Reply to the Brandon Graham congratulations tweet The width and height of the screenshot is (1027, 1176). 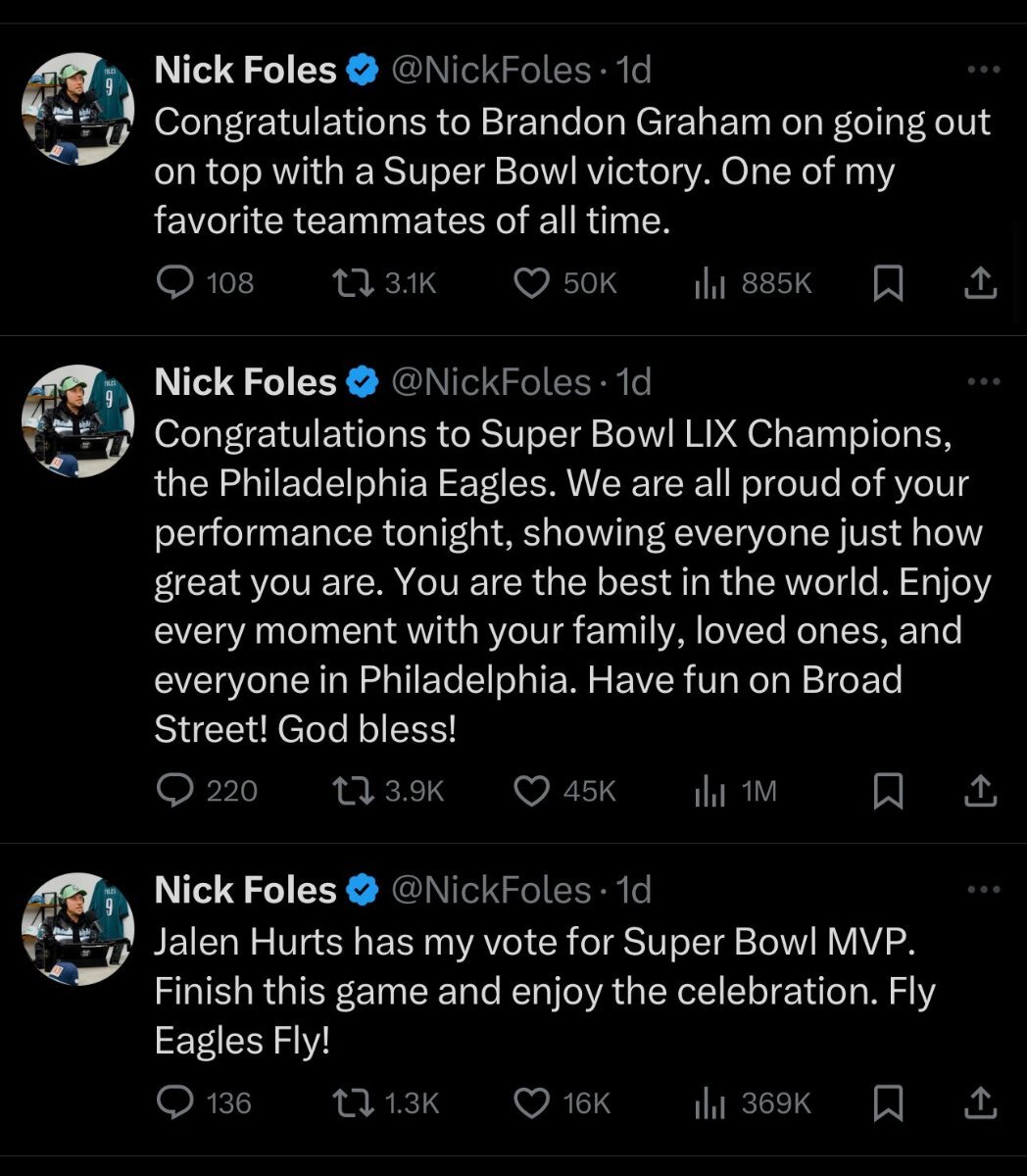click(175, 283)
